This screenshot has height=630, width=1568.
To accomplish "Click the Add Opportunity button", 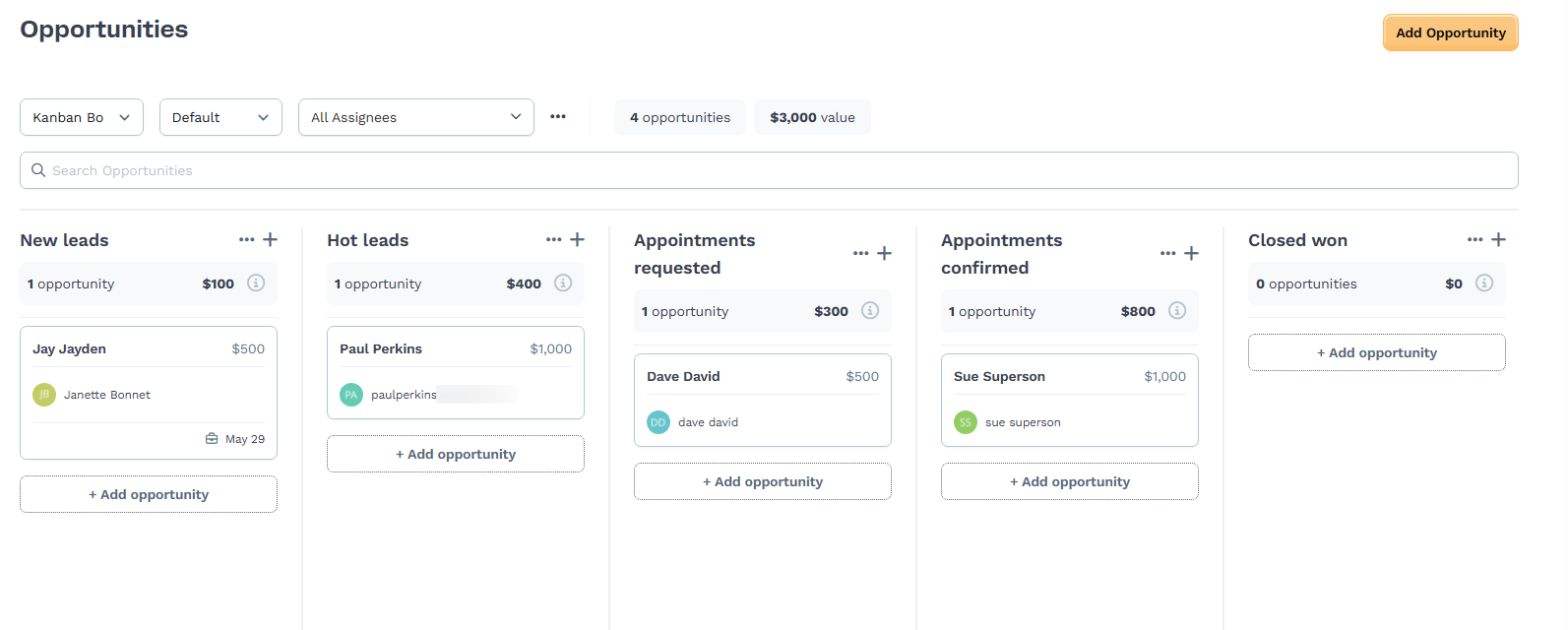I will click(1450, 31).
